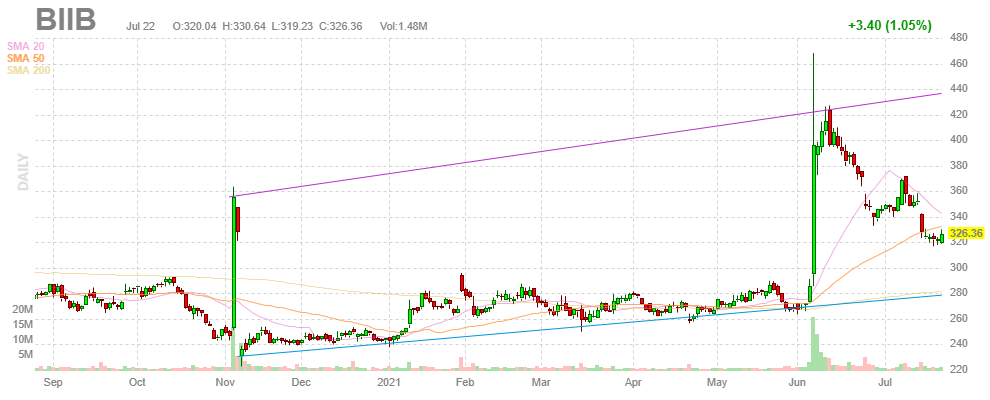
Task: Click the Sep month label
Action: click(54, 382)
